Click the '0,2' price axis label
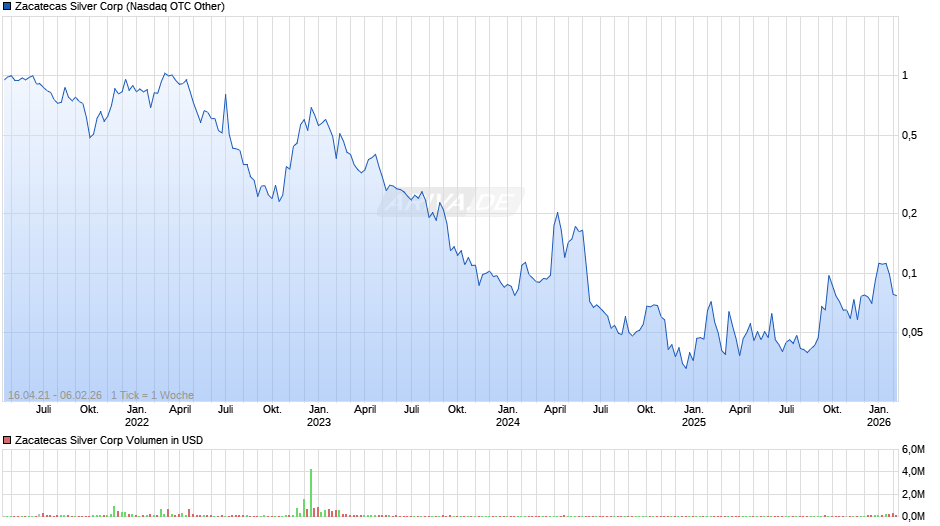Screen dimensions: 940x526 [x=909, y=214]
